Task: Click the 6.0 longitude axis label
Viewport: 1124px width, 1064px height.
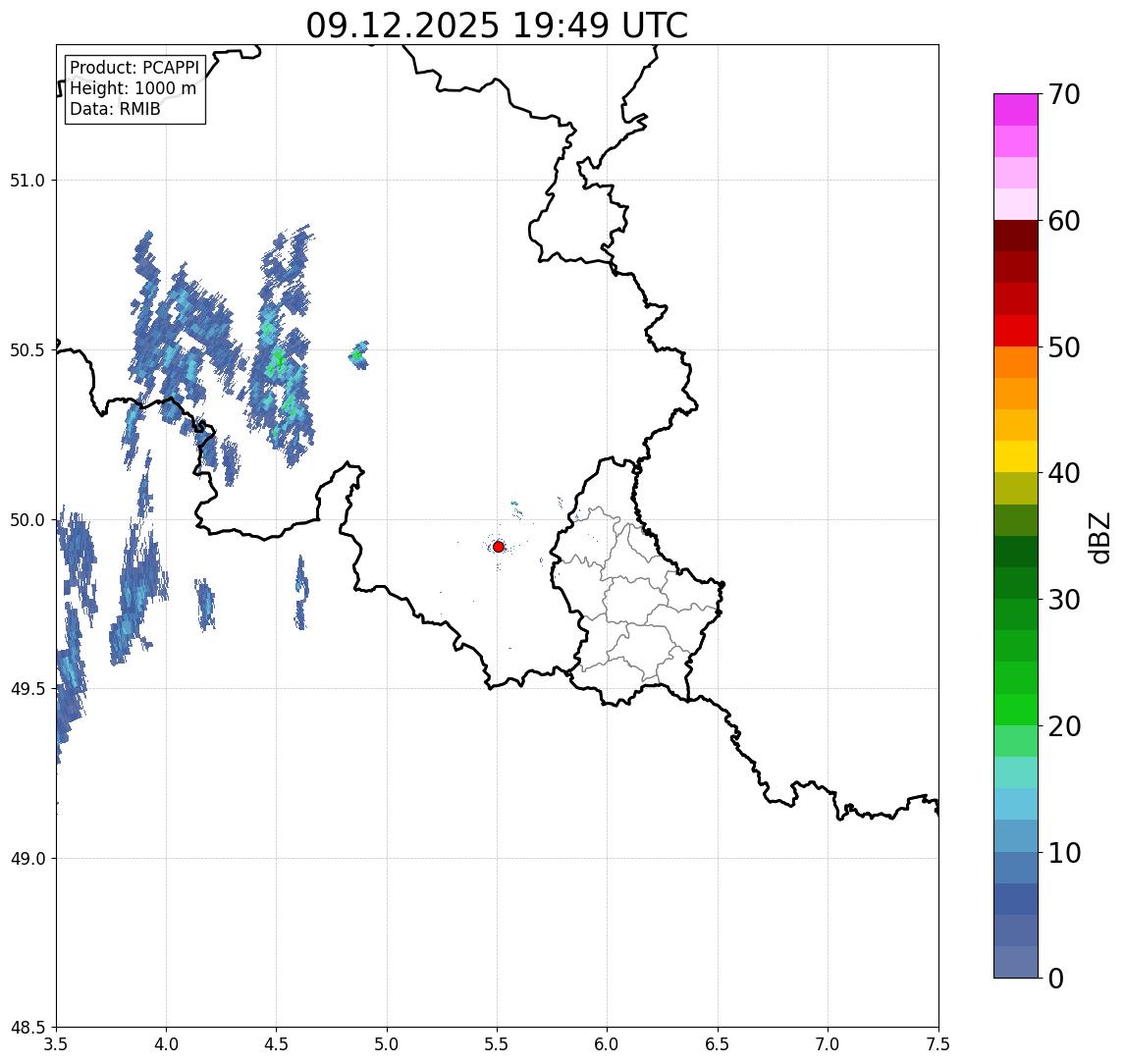Action: coord(608,1044)
